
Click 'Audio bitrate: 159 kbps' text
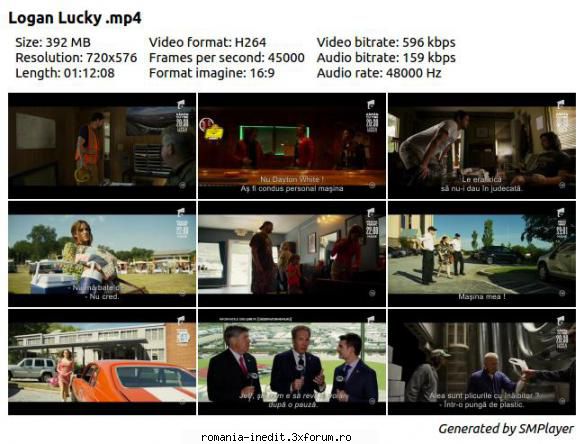click(x=386, y=58)
